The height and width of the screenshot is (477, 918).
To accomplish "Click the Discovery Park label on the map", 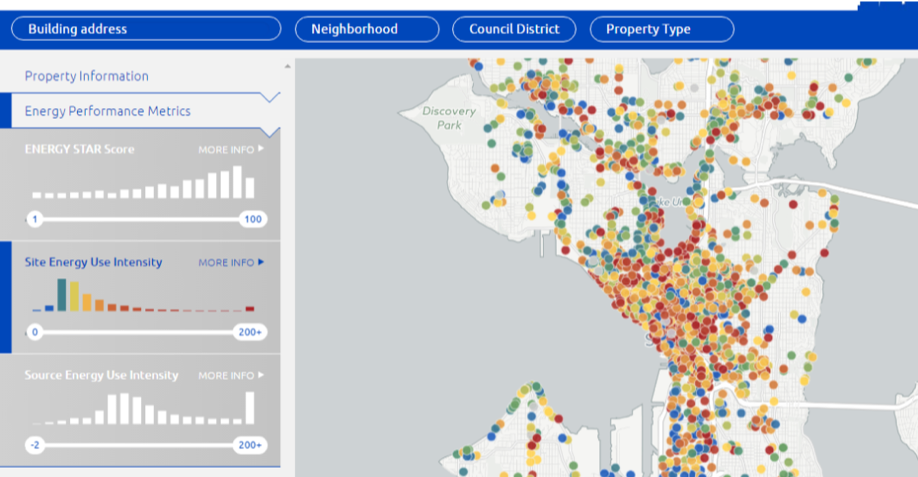I will 441,118.
